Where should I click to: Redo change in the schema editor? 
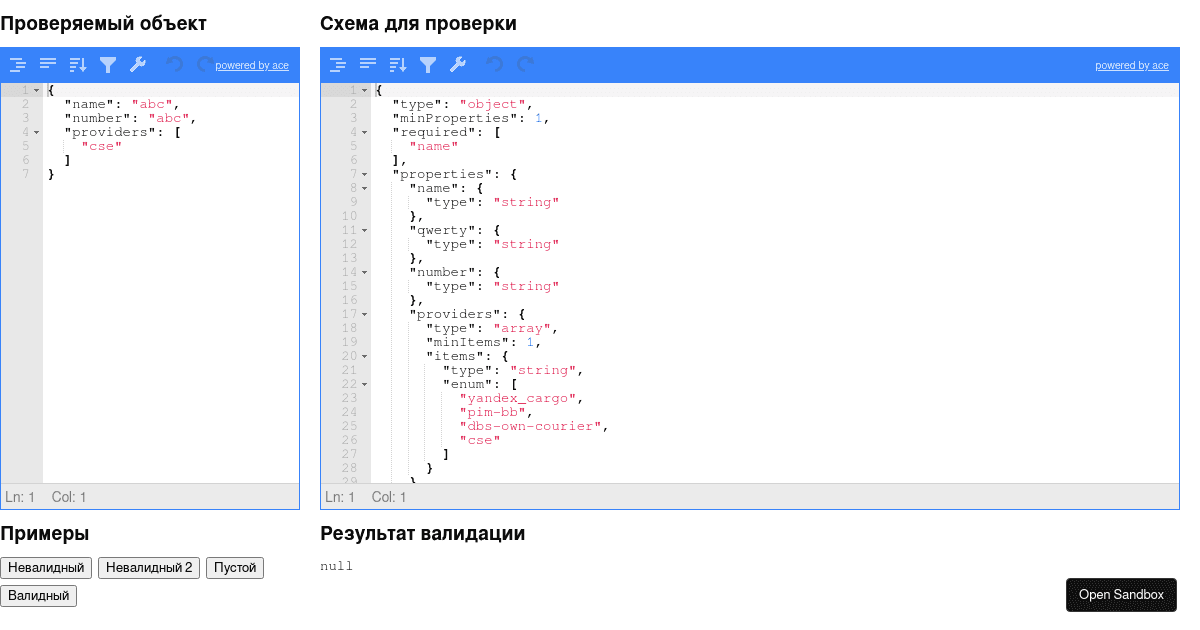[524, 65]
